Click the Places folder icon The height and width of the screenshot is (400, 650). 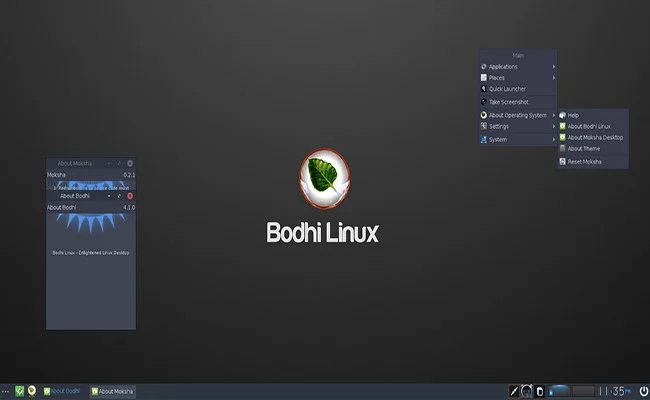click(484, 78)
